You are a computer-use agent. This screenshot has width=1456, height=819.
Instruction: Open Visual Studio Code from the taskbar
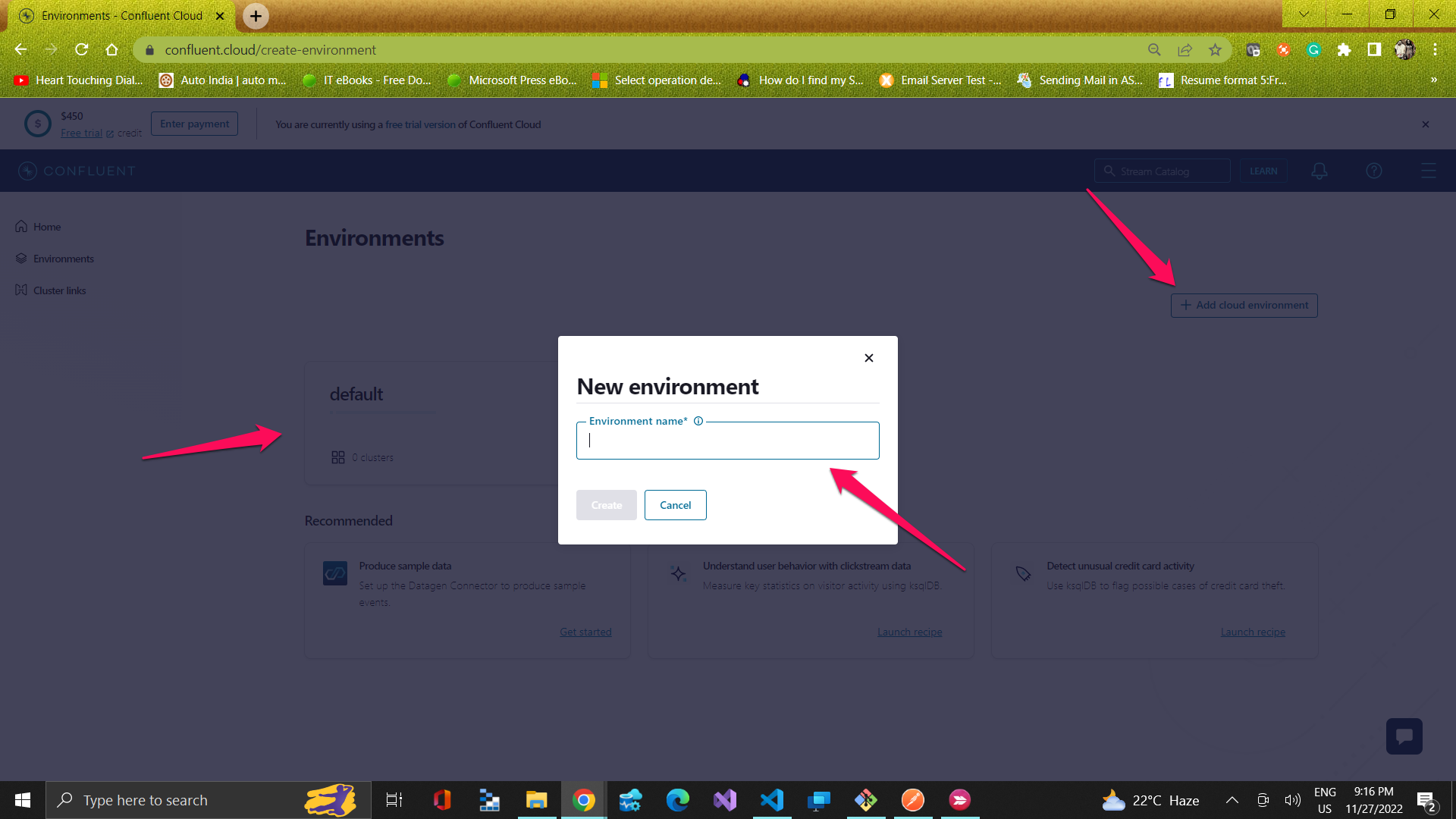(772, 800)
